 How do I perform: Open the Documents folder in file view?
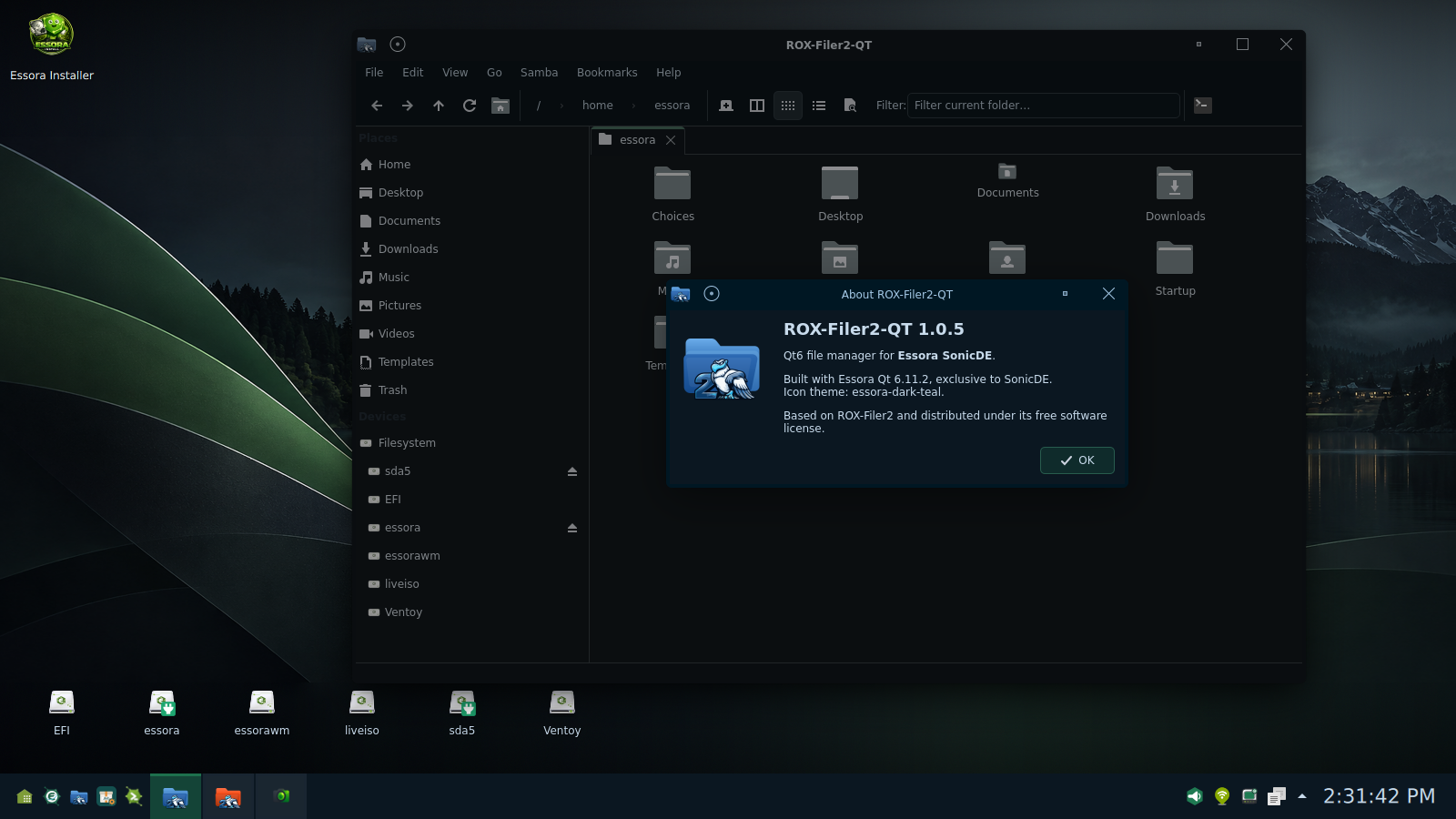pos(1007,180)
